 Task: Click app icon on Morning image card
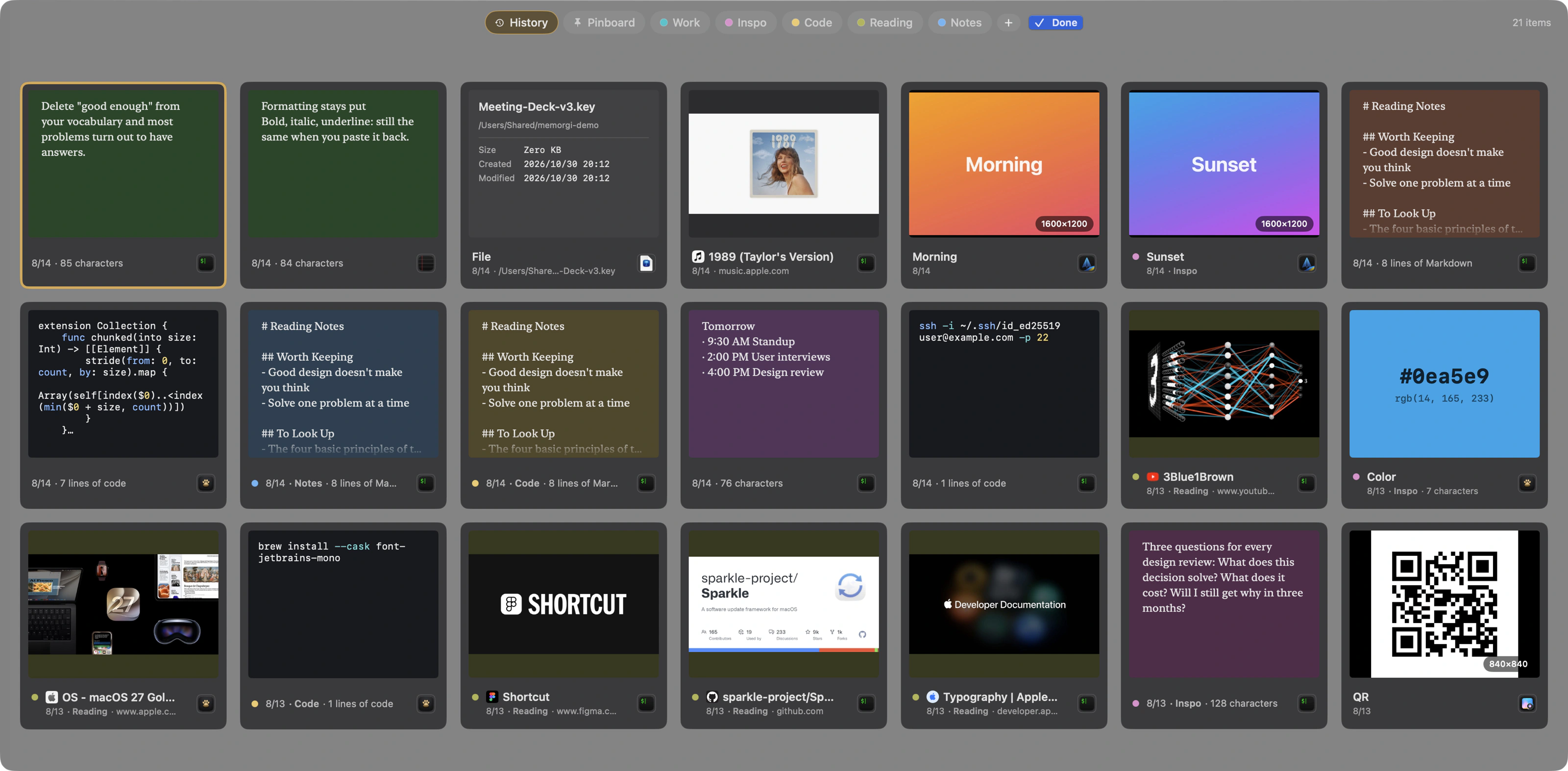pos(1087,263)
